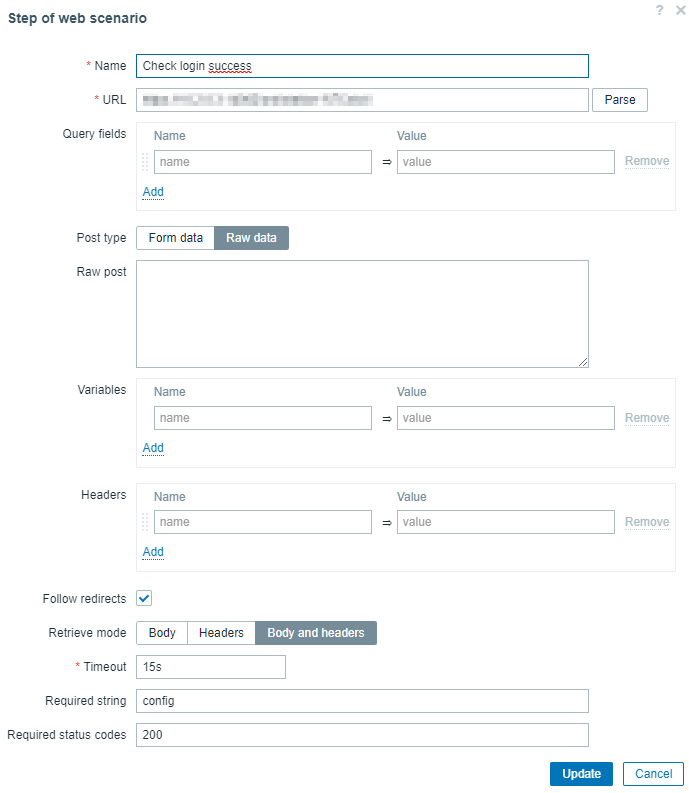Select Form data post type
The image size is (689, 793).
pyautogui.click(x=175, y=238)
